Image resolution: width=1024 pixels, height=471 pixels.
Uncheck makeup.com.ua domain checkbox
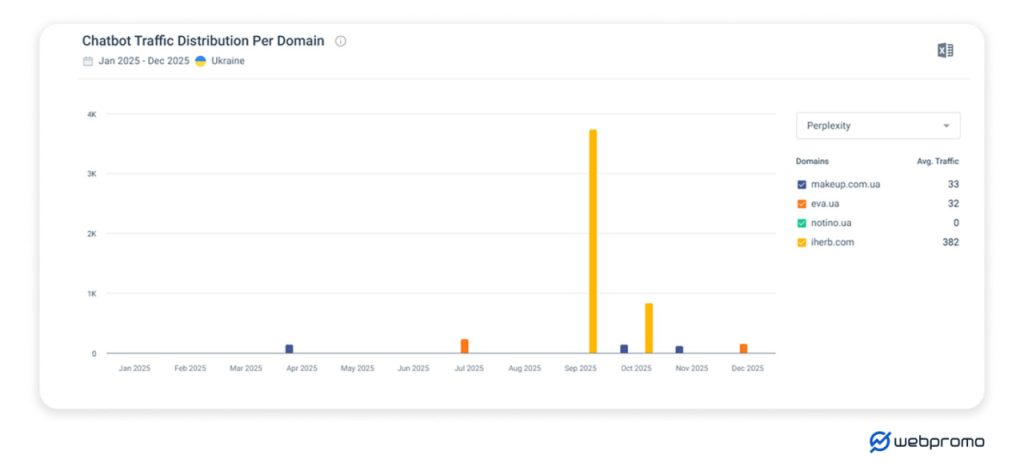pos(801,184)
